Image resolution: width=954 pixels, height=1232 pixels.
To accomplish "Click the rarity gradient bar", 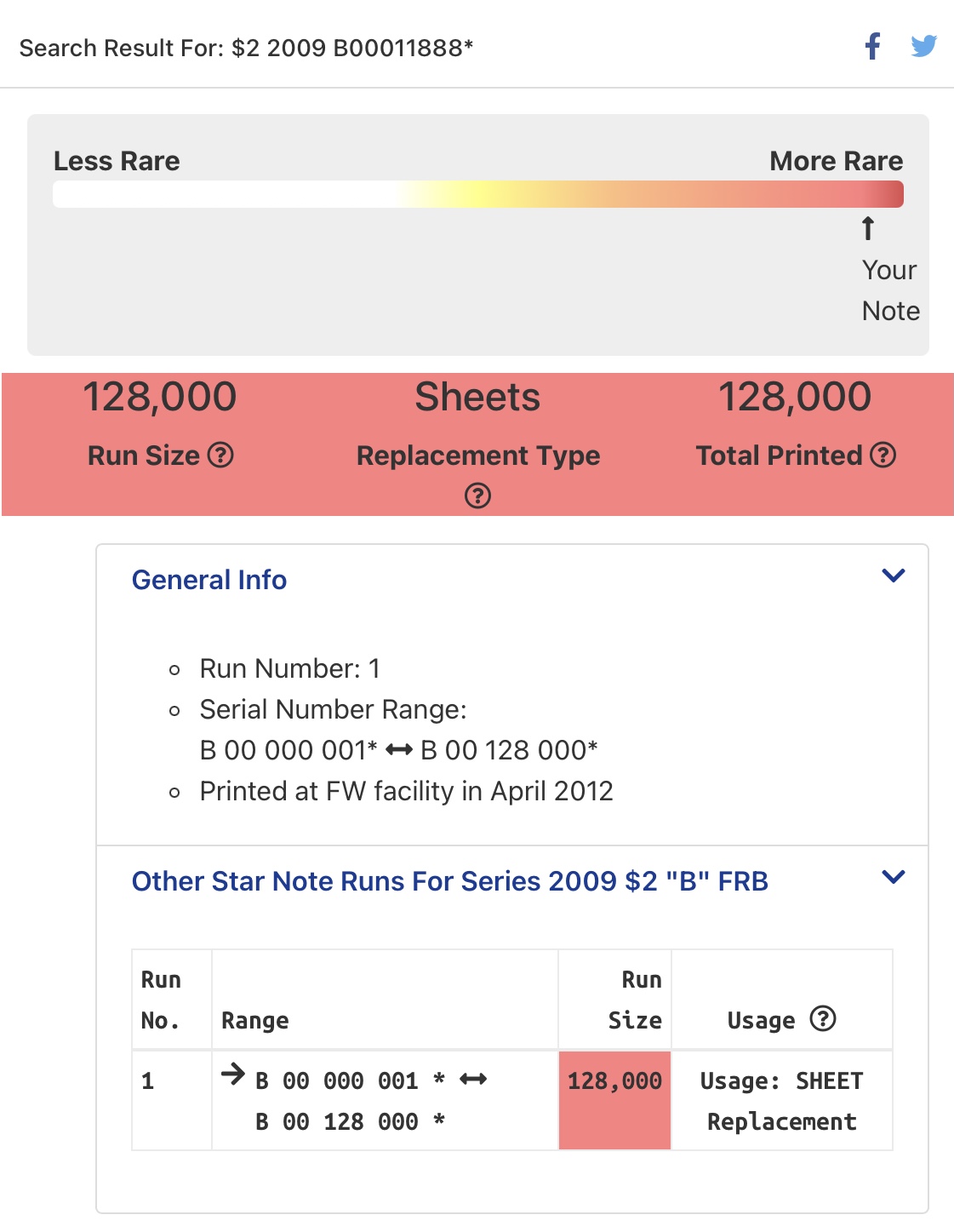I will [x=478, y=194].
